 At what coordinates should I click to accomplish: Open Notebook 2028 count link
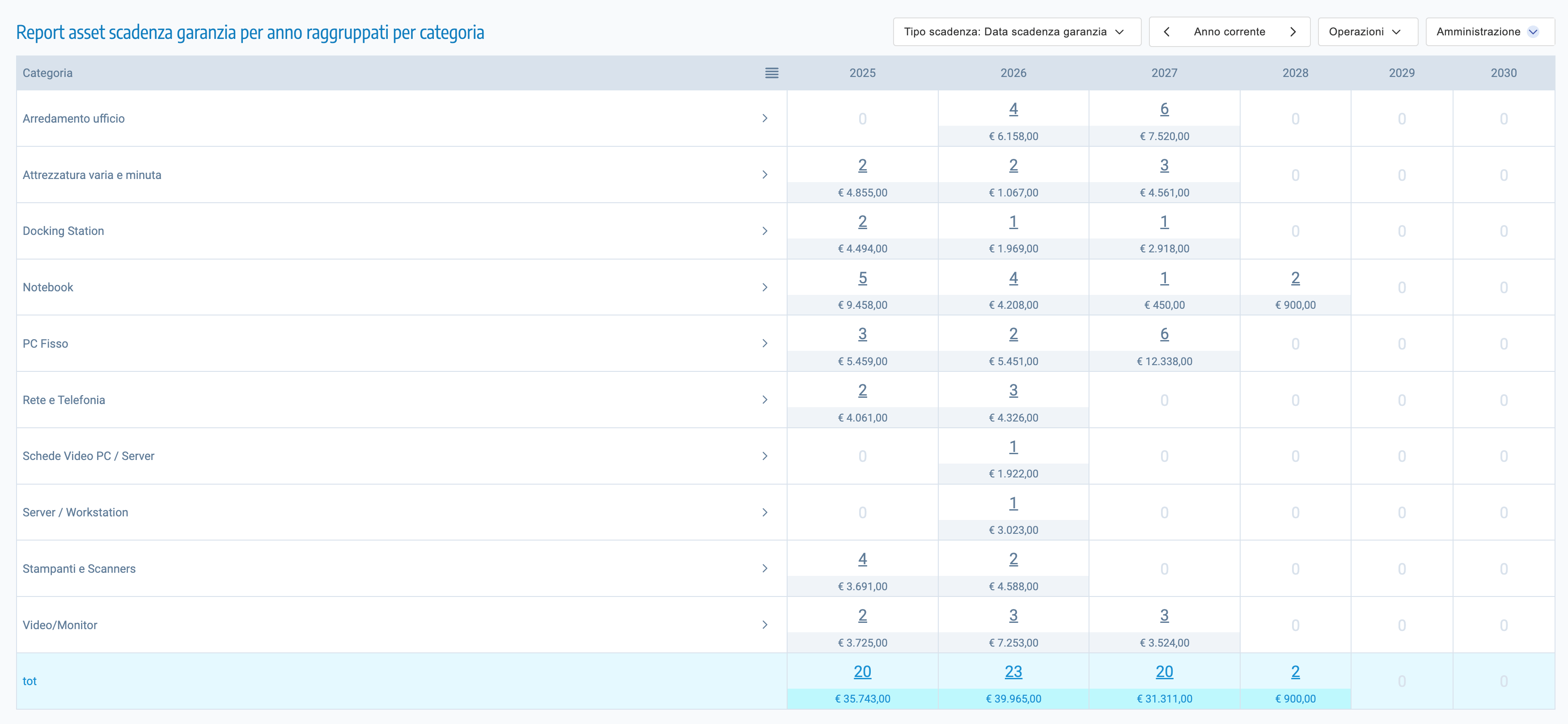[x=1295, y=278]
